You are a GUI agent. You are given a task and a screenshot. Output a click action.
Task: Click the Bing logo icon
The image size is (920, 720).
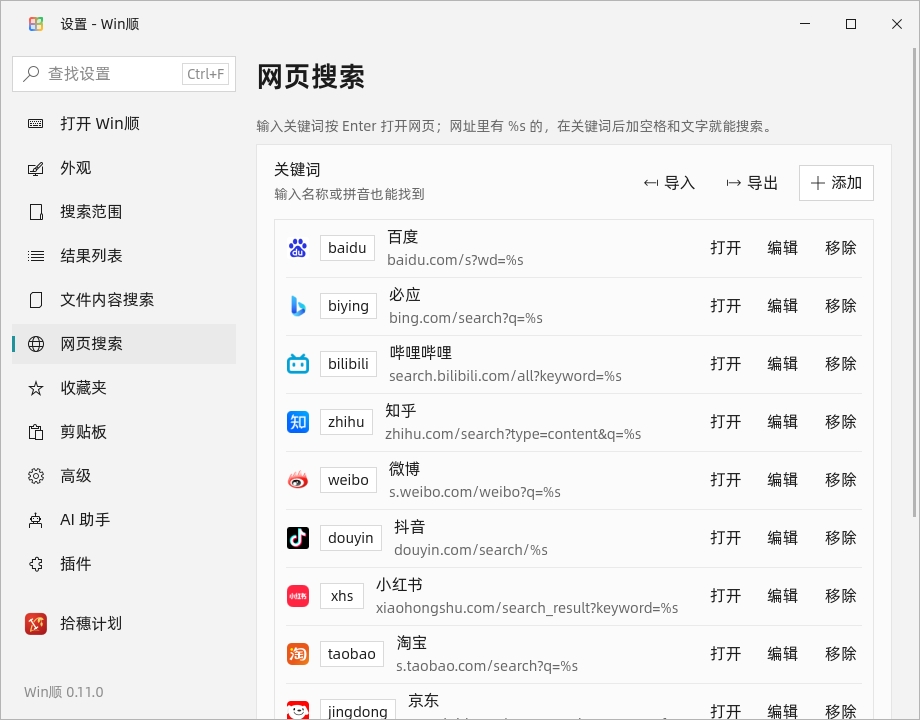click(298, 306)
